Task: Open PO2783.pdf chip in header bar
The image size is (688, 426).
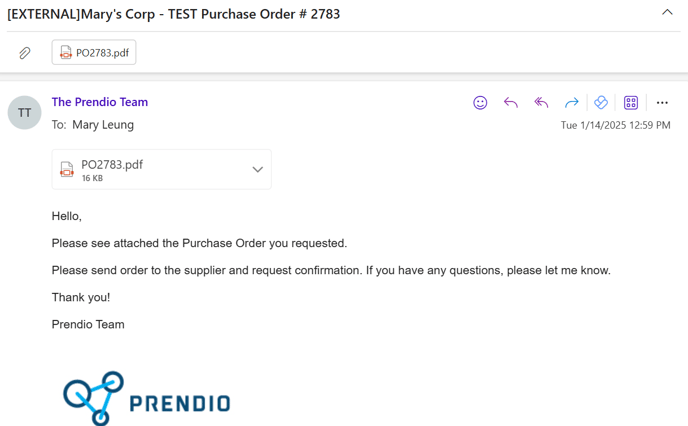Action: coord(94,53)
